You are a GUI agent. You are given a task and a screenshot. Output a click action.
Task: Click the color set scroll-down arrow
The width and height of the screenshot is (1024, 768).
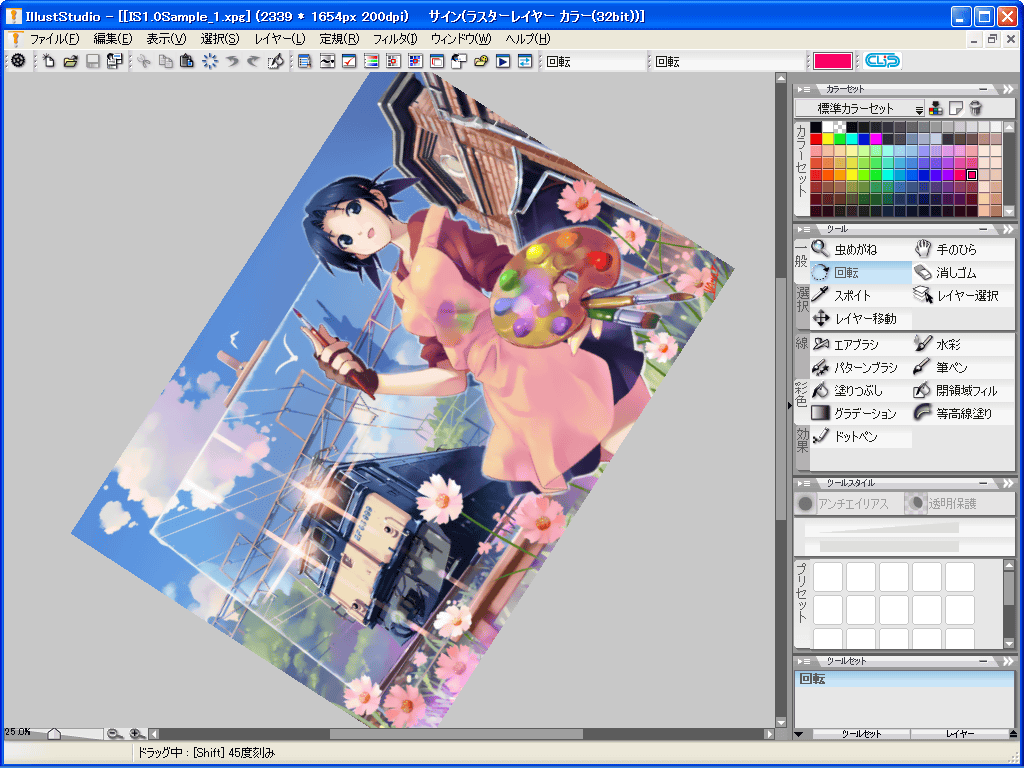tap(1009, 212)
